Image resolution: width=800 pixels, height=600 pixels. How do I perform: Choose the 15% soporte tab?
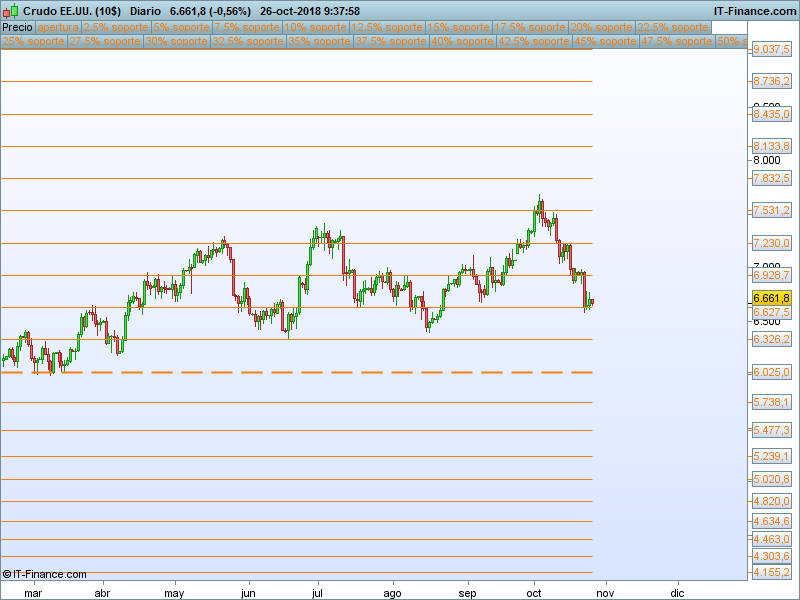458,28
